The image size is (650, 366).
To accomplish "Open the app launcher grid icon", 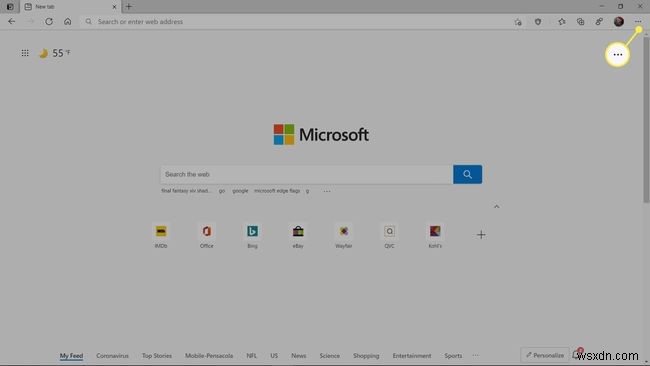I will (x=25, y=53).
